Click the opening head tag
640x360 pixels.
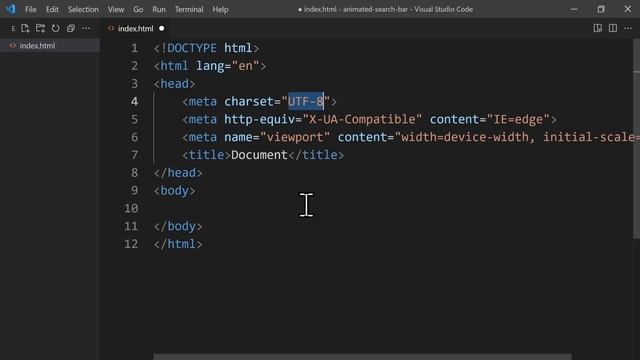[x=174, y=84]
